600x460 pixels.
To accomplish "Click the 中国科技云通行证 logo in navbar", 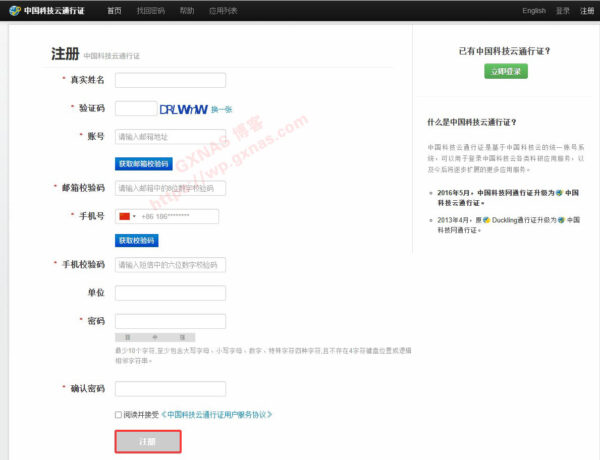I will 47,10.
